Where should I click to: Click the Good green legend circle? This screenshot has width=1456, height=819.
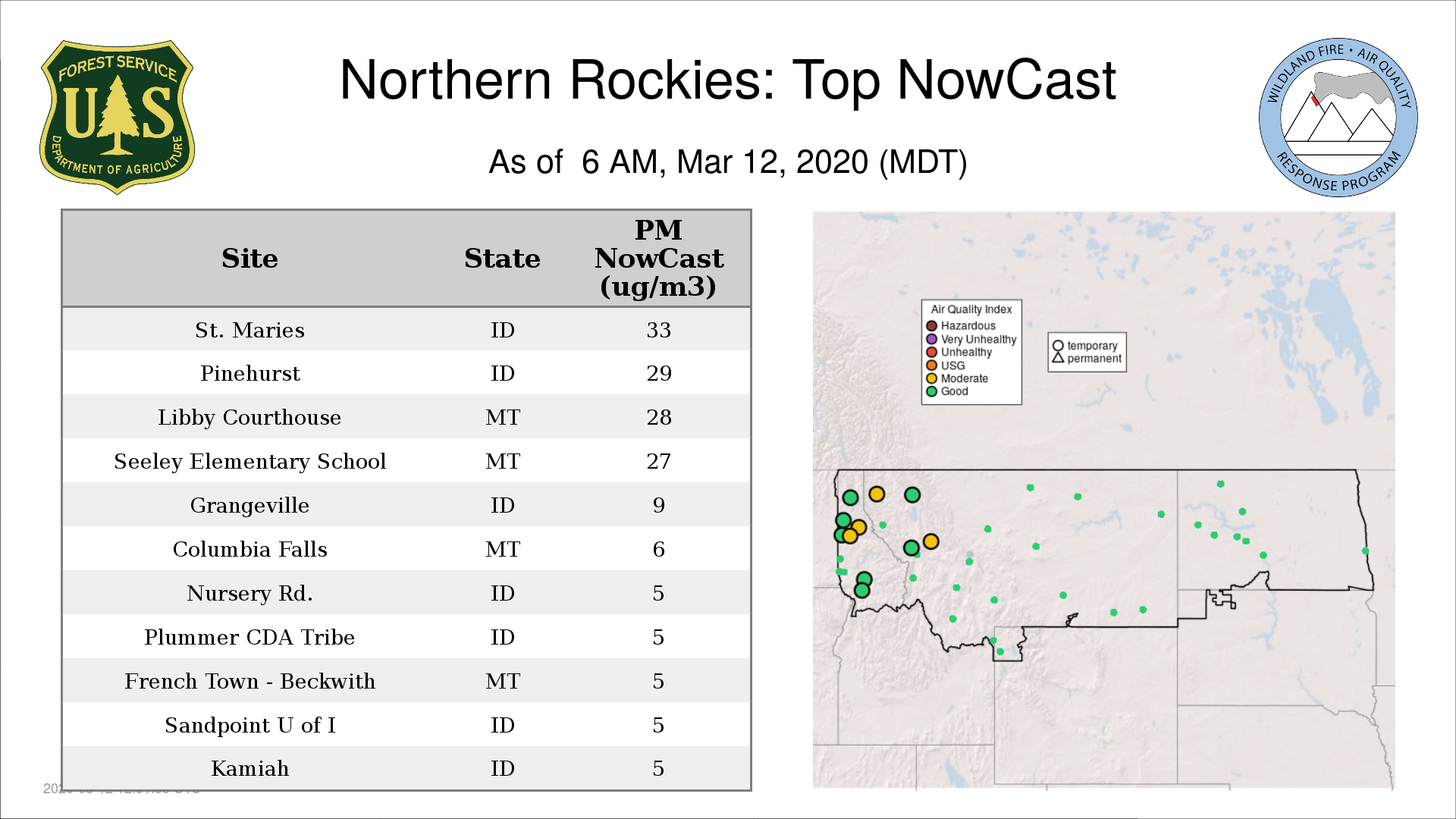point(931,391)
